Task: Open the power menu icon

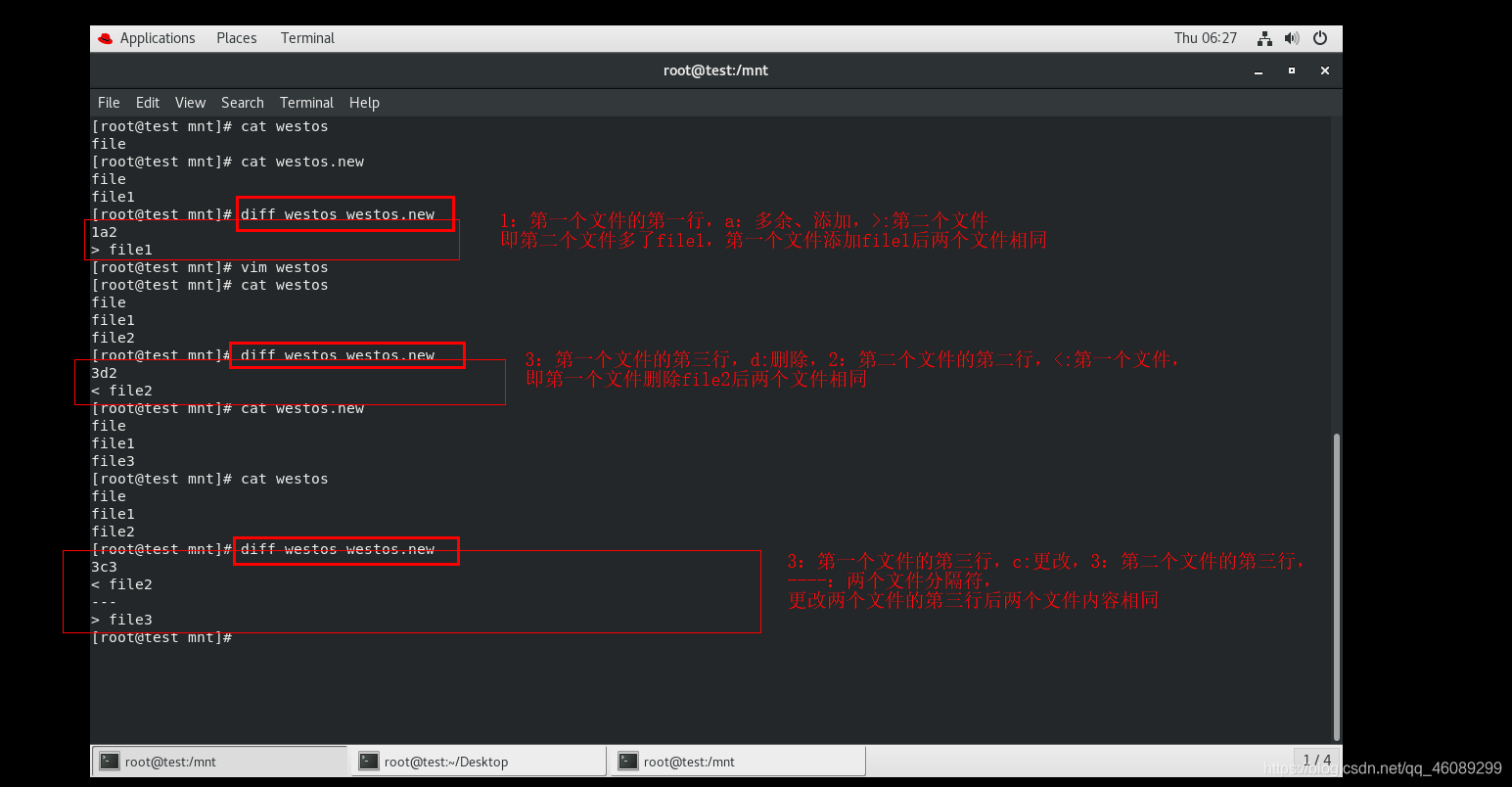Action: (1320, 38)
